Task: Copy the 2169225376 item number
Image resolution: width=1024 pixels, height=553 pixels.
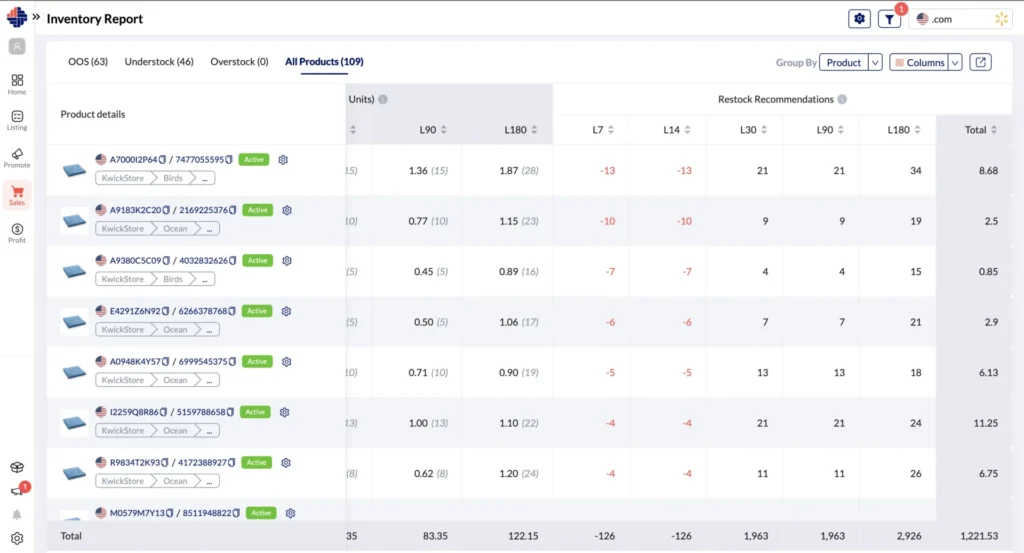Action: (x=232, y=210)
